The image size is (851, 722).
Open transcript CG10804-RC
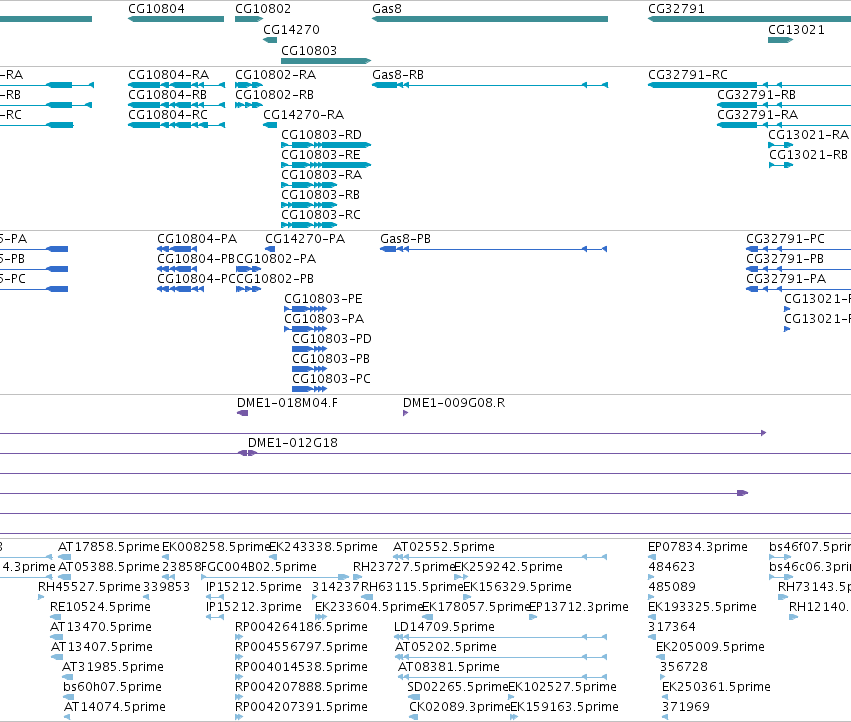click(x=168, y=115)
